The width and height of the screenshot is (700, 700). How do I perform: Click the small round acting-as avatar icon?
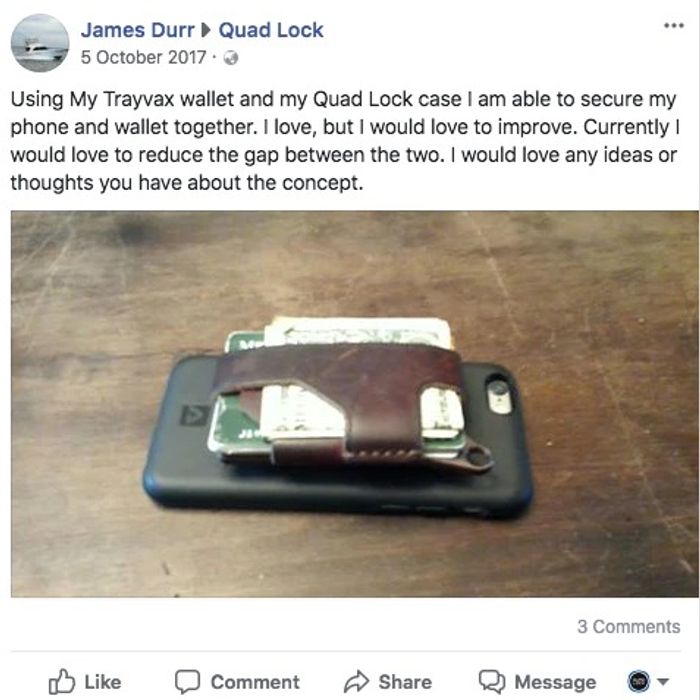tap(638, 681)
